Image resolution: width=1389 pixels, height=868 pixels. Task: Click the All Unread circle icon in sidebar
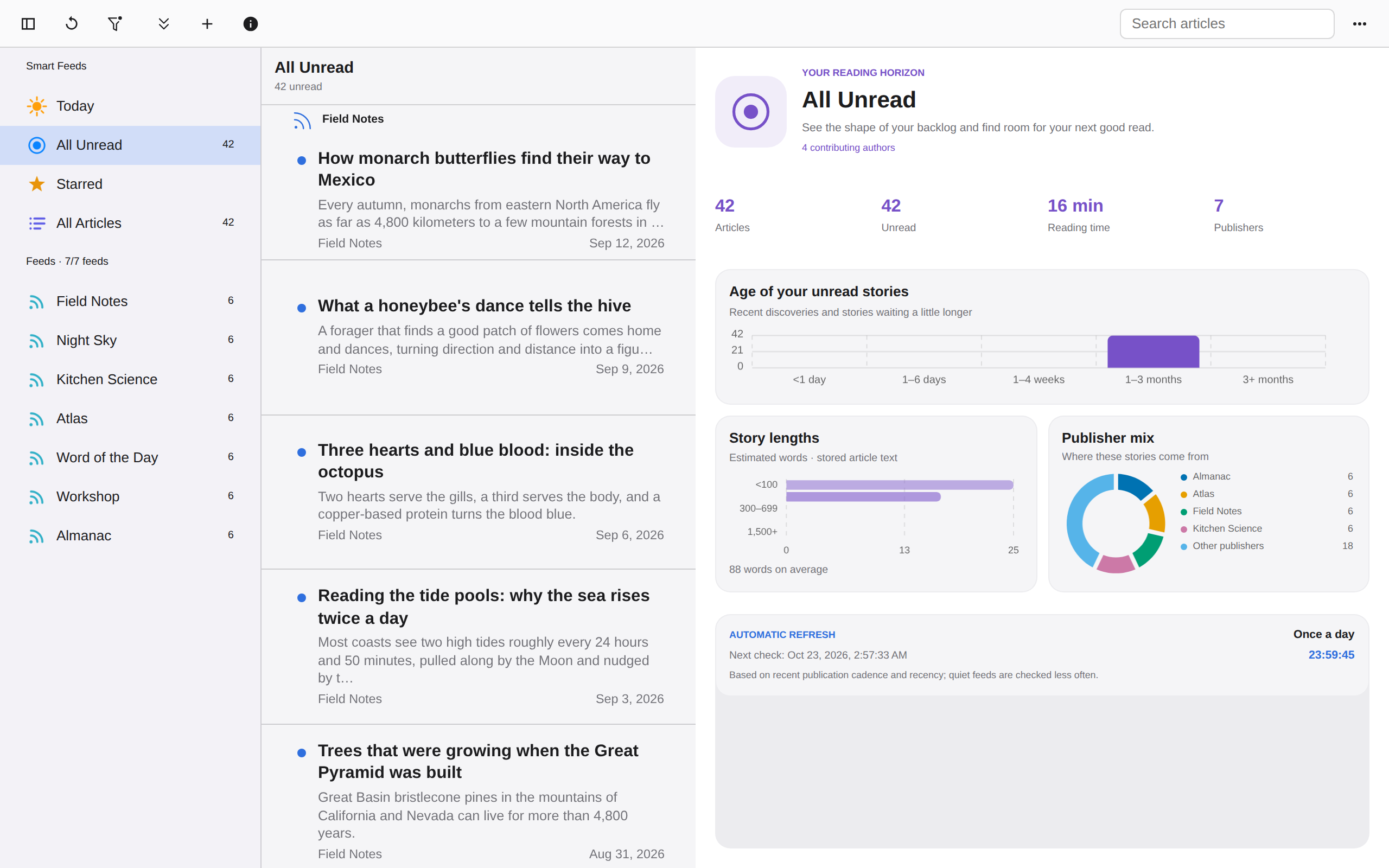[x=37, y=145]
